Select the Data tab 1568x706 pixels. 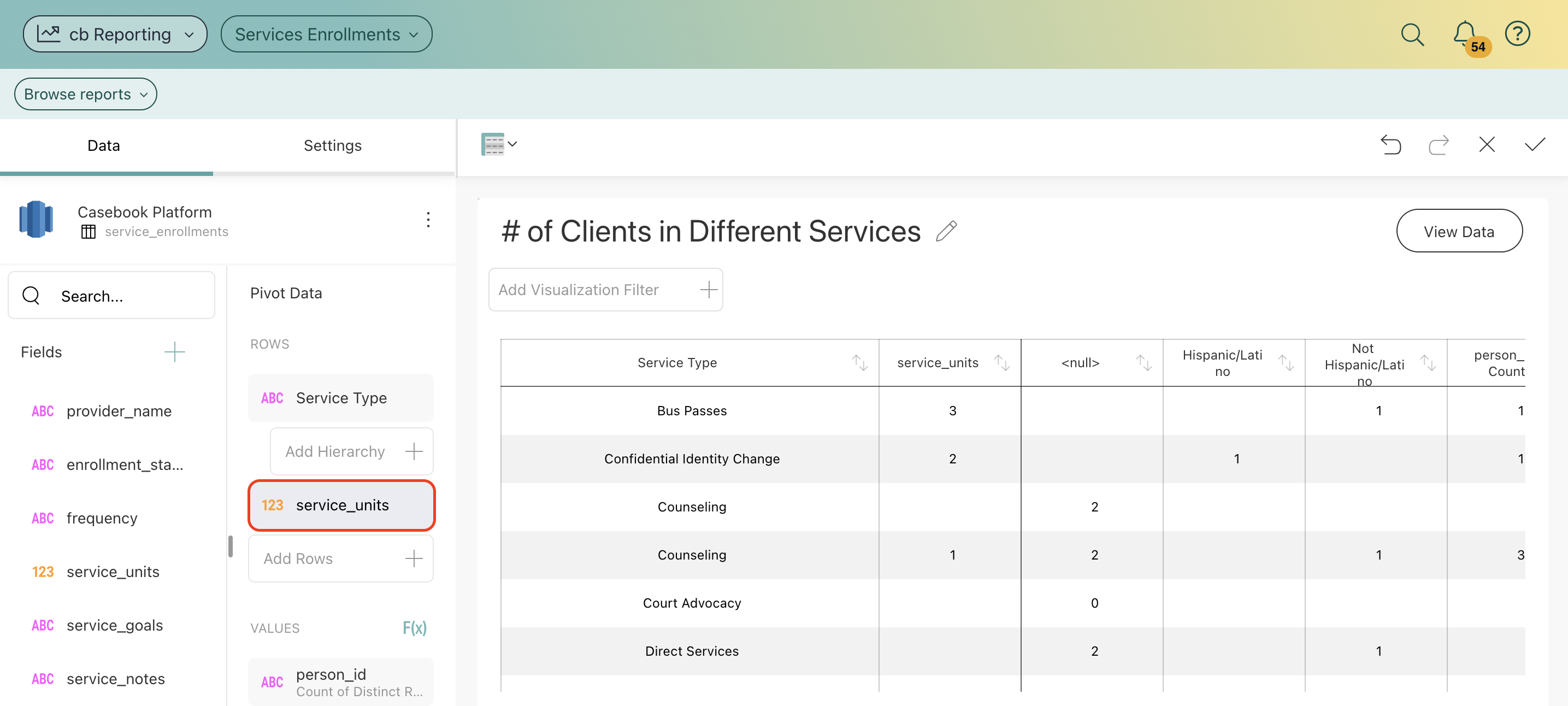[103, 145]
